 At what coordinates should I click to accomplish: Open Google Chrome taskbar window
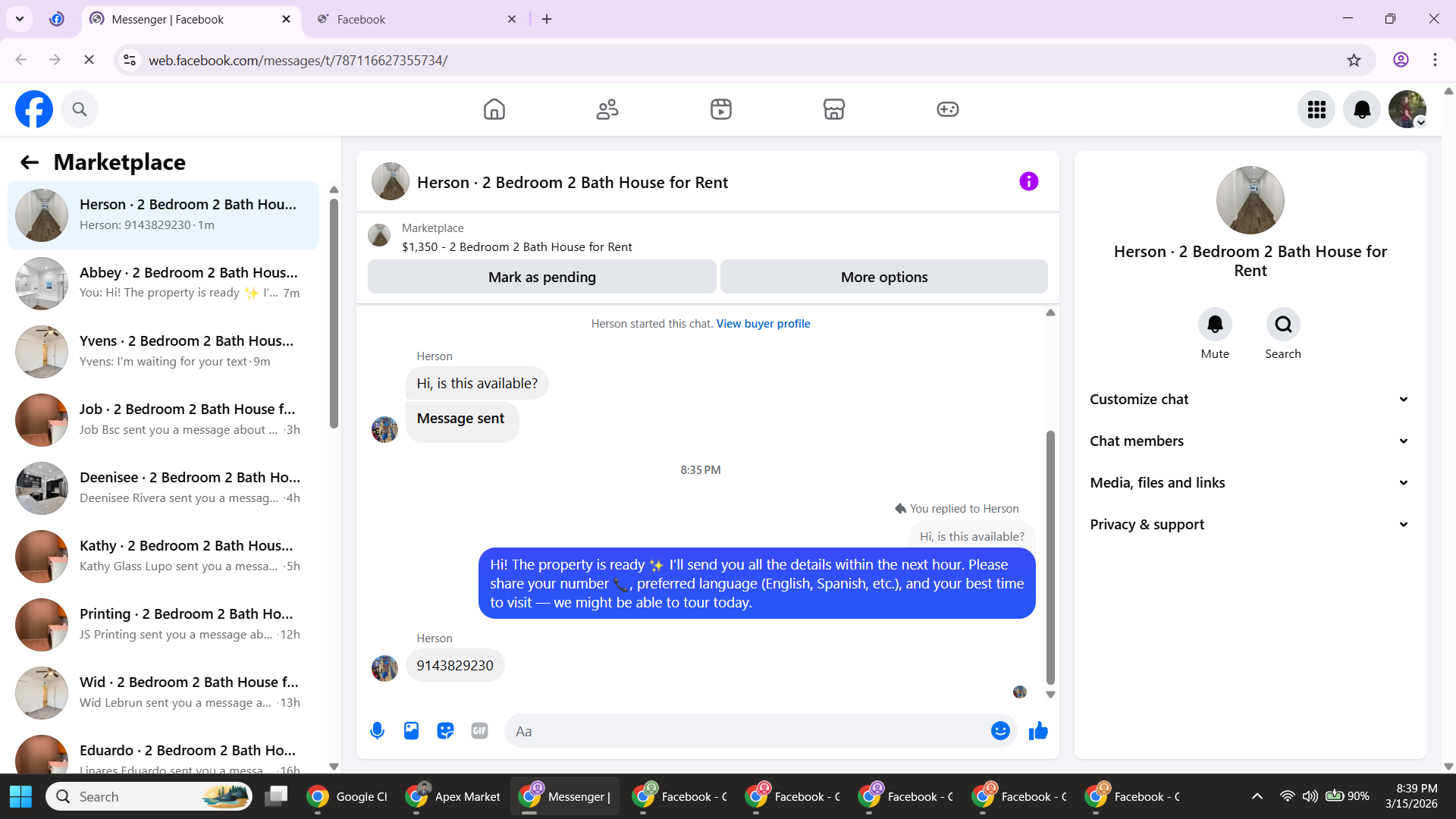click(348, 797)
